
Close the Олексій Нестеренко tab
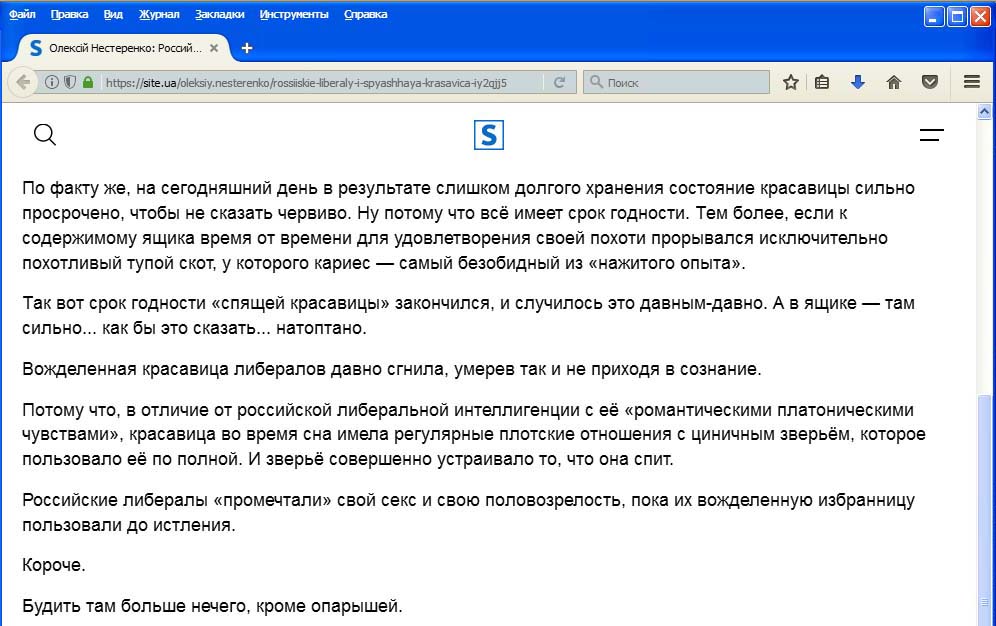point(214,48)
